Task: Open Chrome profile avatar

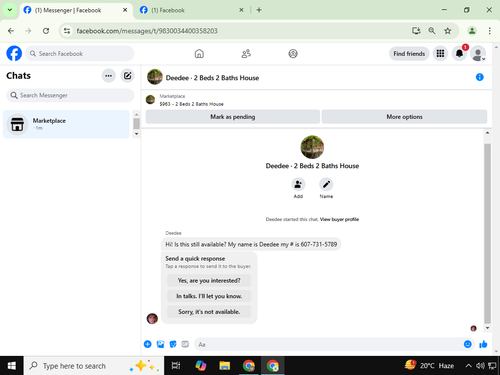Action: click(x=472, y=31)
